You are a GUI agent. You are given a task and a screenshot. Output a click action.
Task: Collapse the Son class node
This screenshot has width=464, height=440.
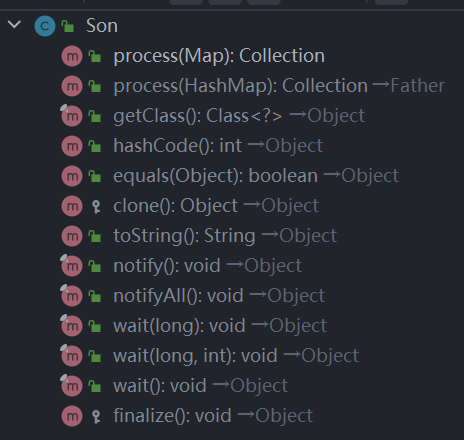click(14, 24)
